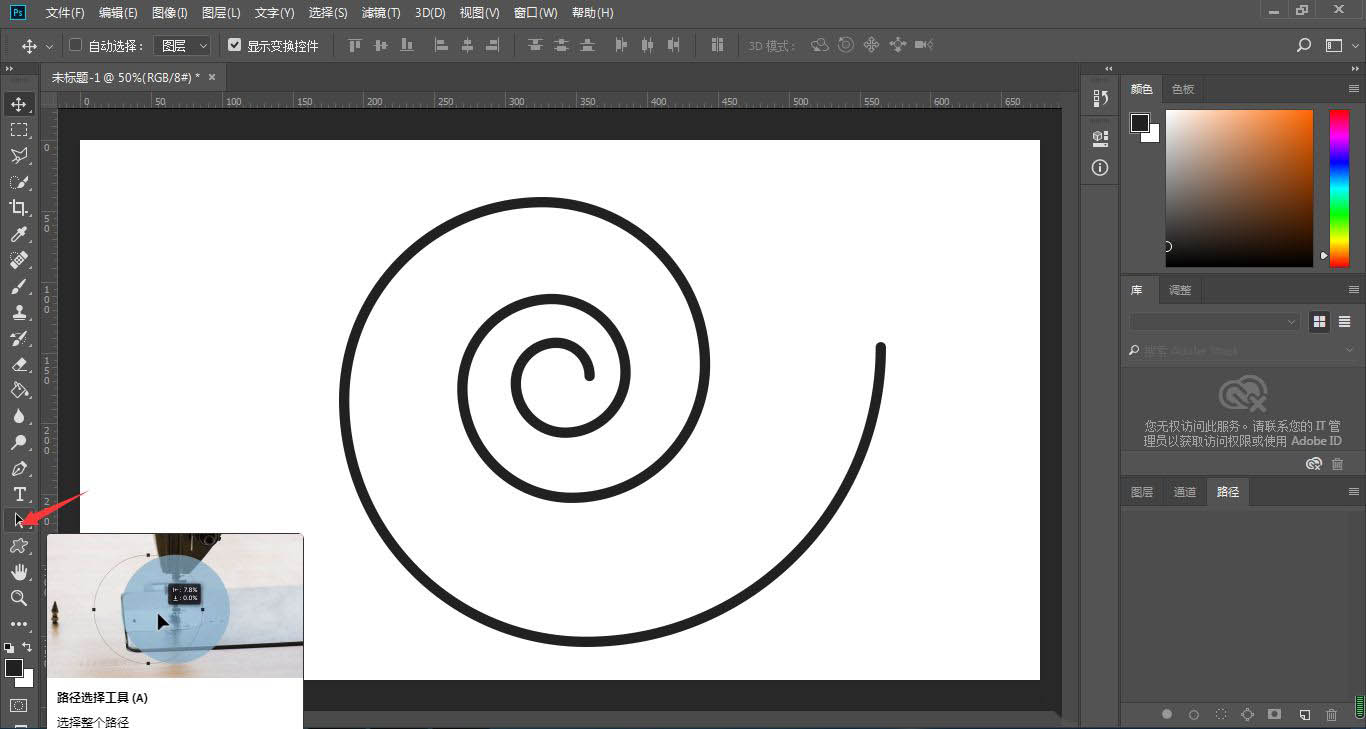Screen dimensions: 1366x729
Task: Select the Rectangular Marquee tool
Action: point(19,130)
